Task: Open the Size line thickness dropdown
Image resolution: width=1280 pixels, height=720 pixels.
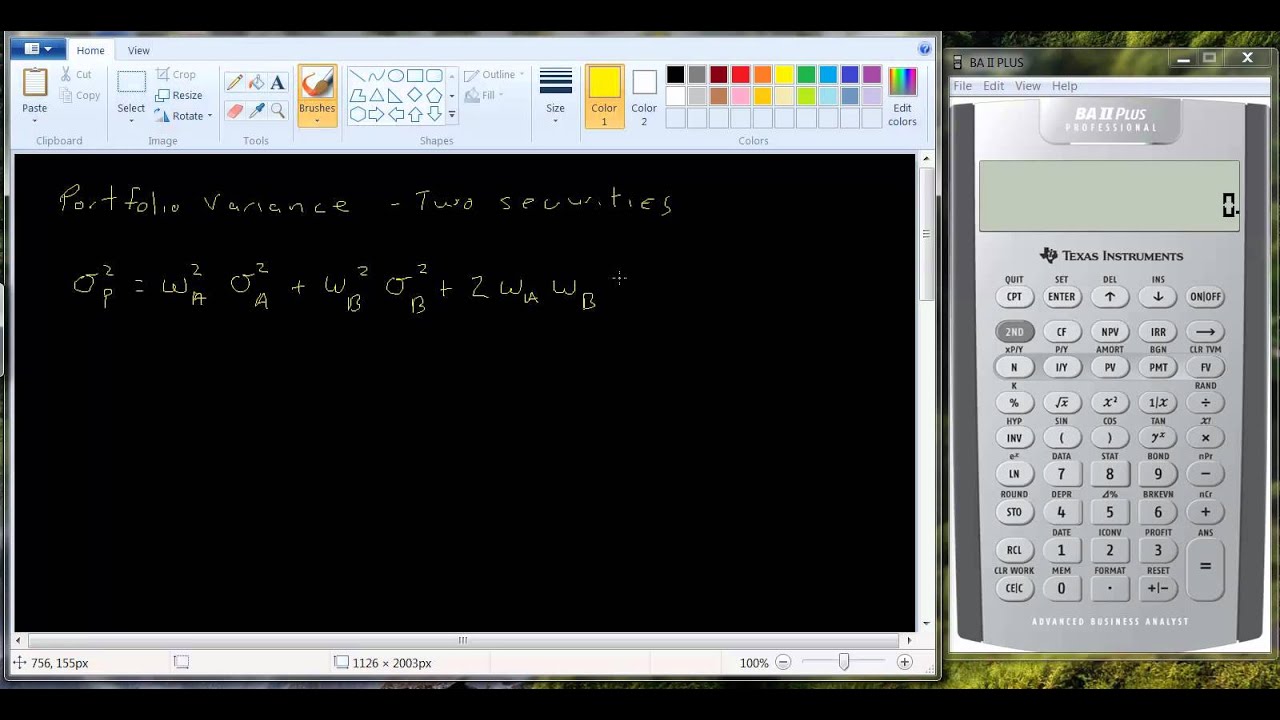Action: [x=555, y=96]
